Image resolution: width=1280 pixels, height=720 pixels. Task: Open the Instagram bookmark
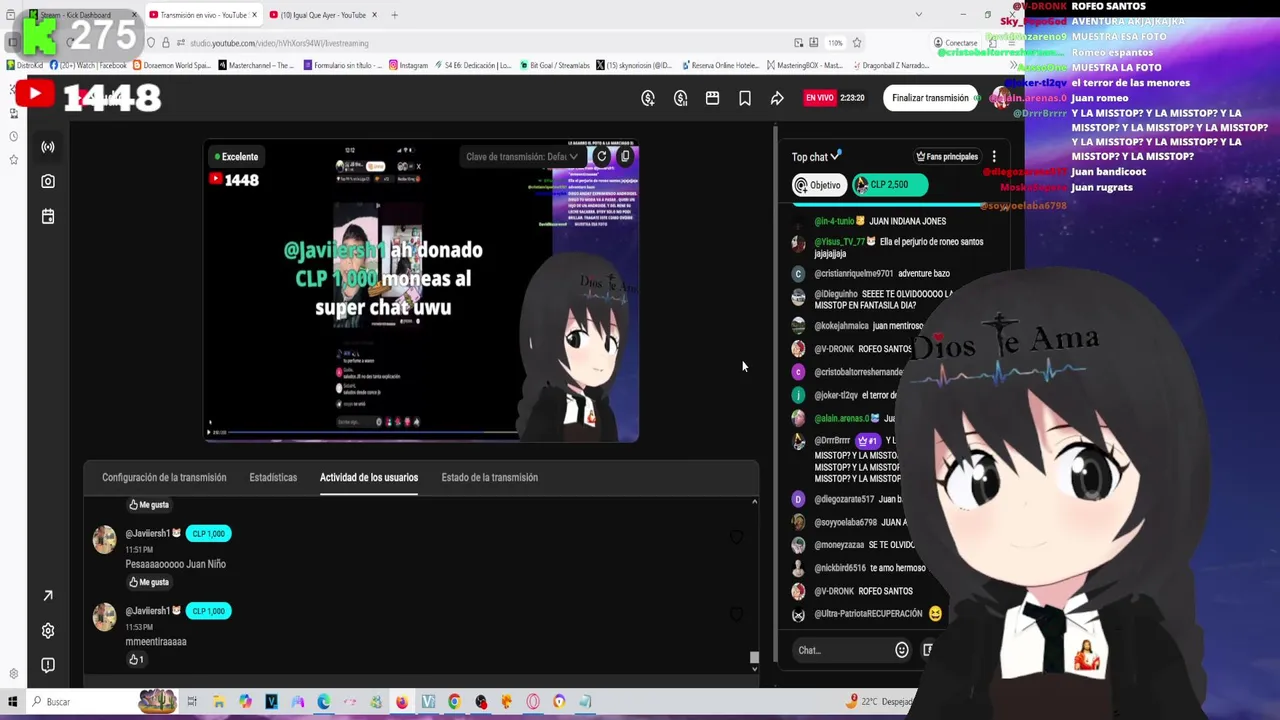(x=407, y=65)
